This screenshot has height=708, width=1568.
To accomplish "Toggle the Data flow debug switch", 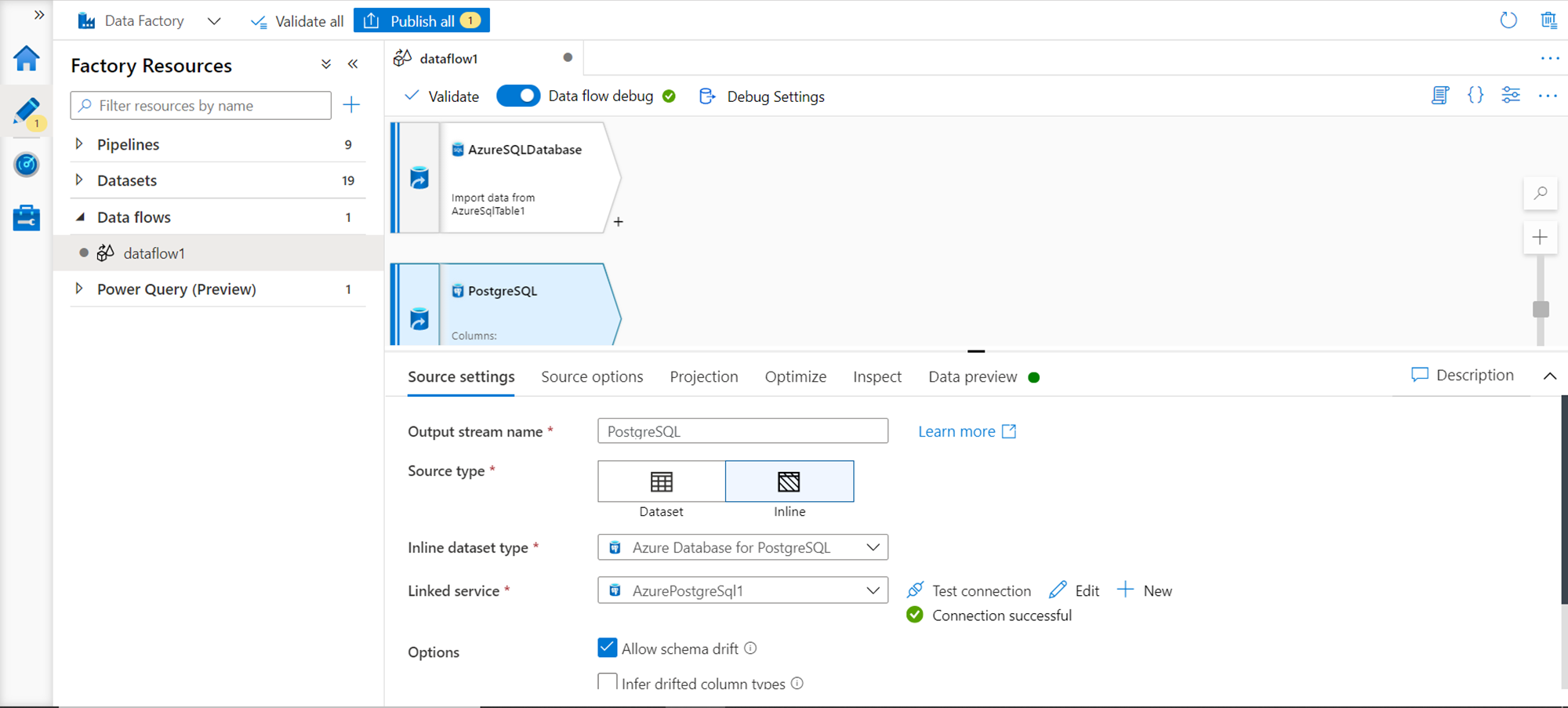I will pos(518,96).
